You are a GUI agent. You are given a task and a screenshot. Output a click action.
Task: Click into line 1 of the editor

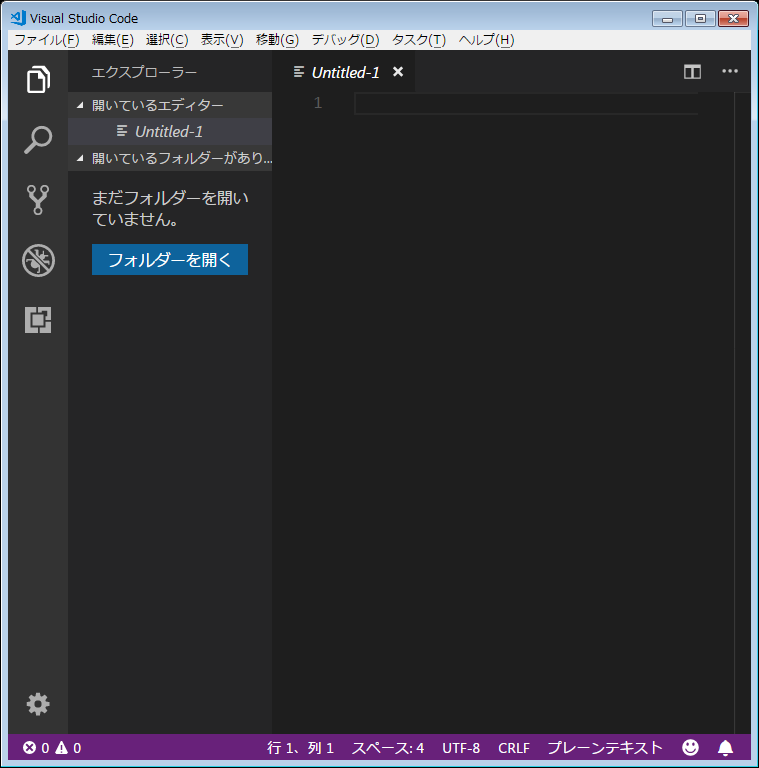pyautogui.click(x=526, y=104)
